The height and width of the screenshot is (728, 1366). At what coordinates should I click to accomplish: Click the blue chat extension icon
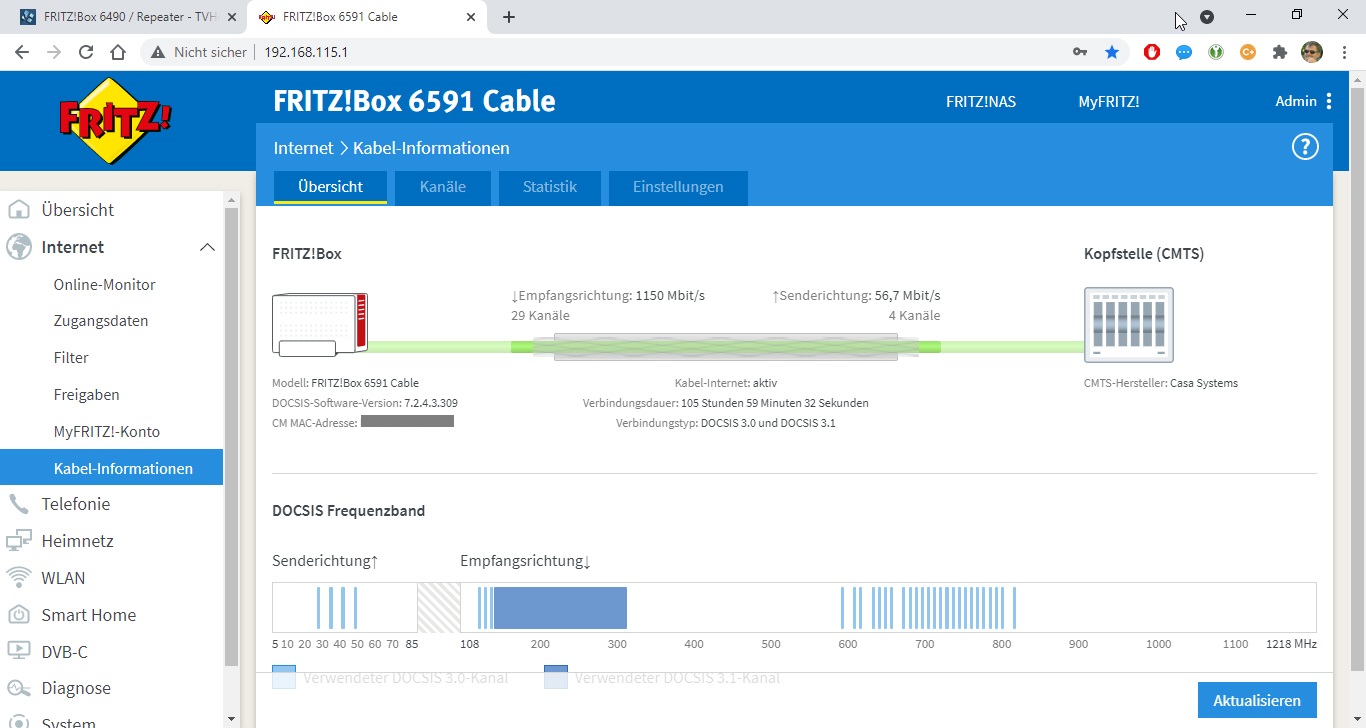coord(1184,52)
